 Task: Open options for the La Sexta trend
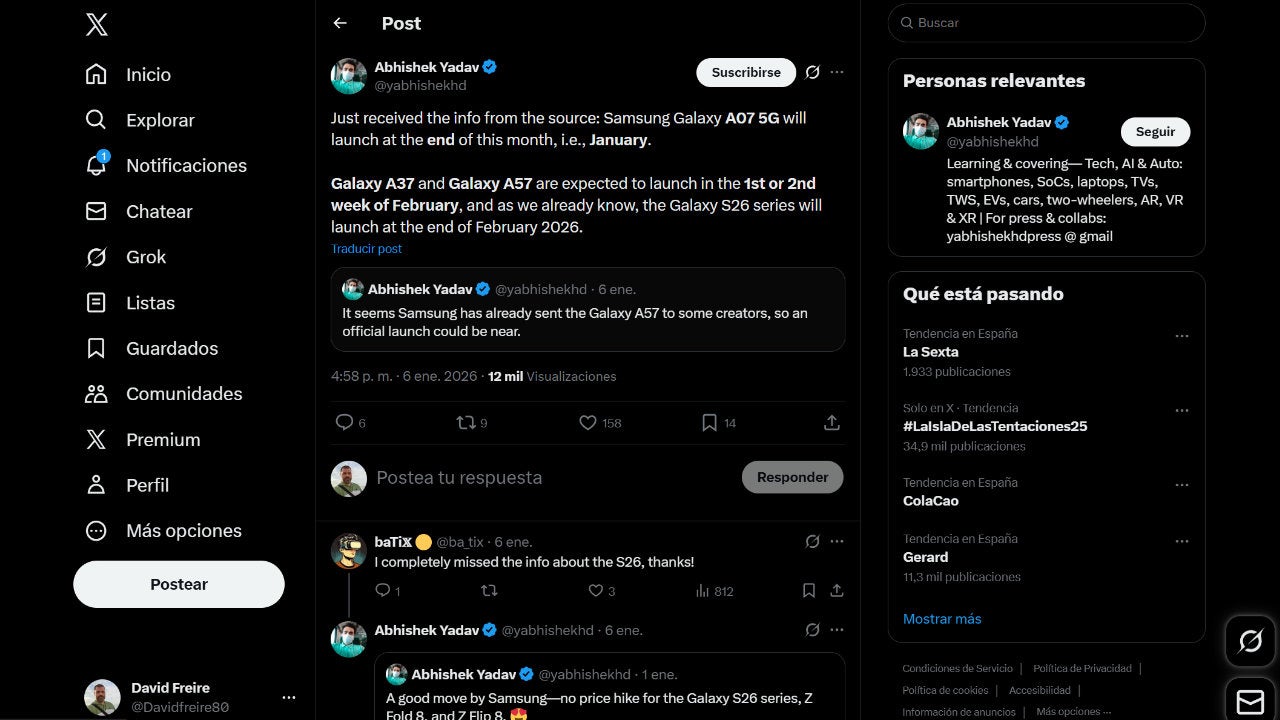1182,336
